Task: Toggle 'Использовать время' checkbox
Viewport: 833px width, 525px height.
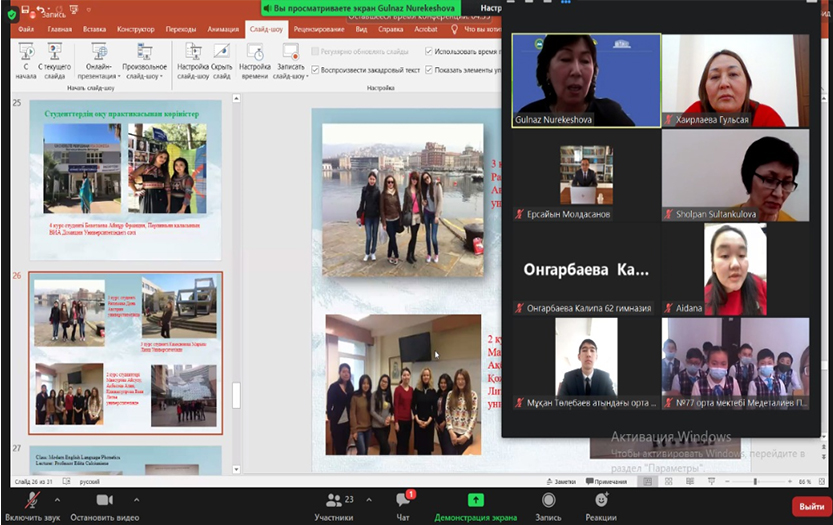Action: coord(430,51)
